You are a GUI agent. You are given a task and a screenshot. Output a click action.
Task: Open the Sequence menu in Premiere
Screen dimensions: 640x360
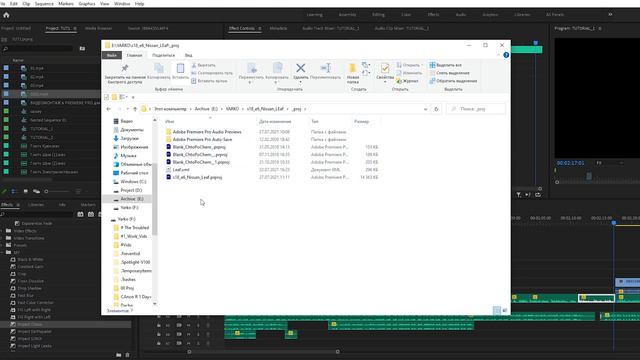click(x=44, y=4)
